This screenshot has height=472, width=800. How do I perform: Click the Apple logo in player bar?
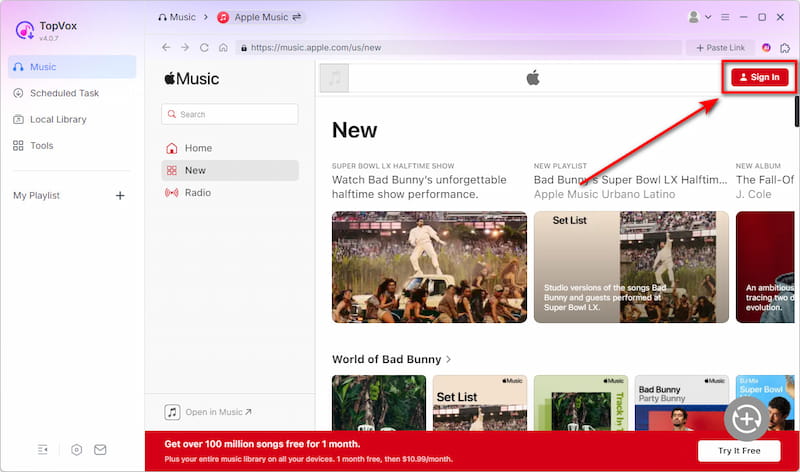point(533,78)
